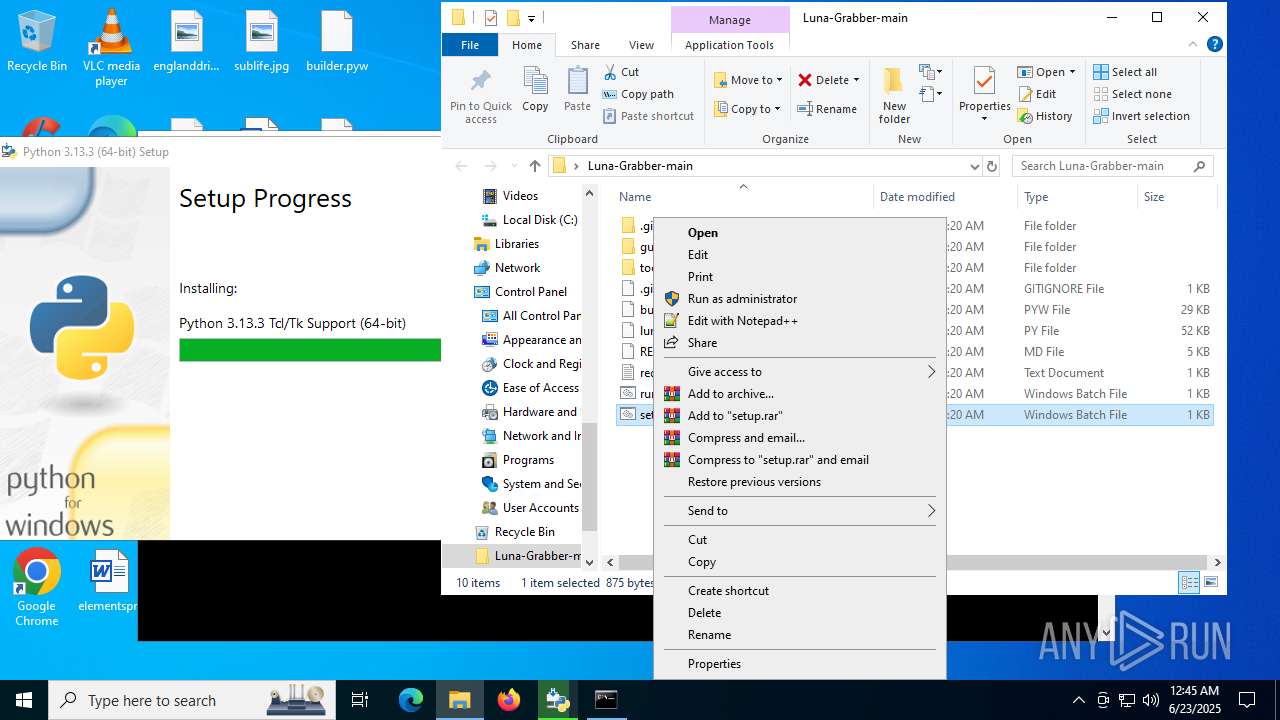Click the address bar refresh icon
This screenshot has height=720, width=1280.
pos(992,166)
